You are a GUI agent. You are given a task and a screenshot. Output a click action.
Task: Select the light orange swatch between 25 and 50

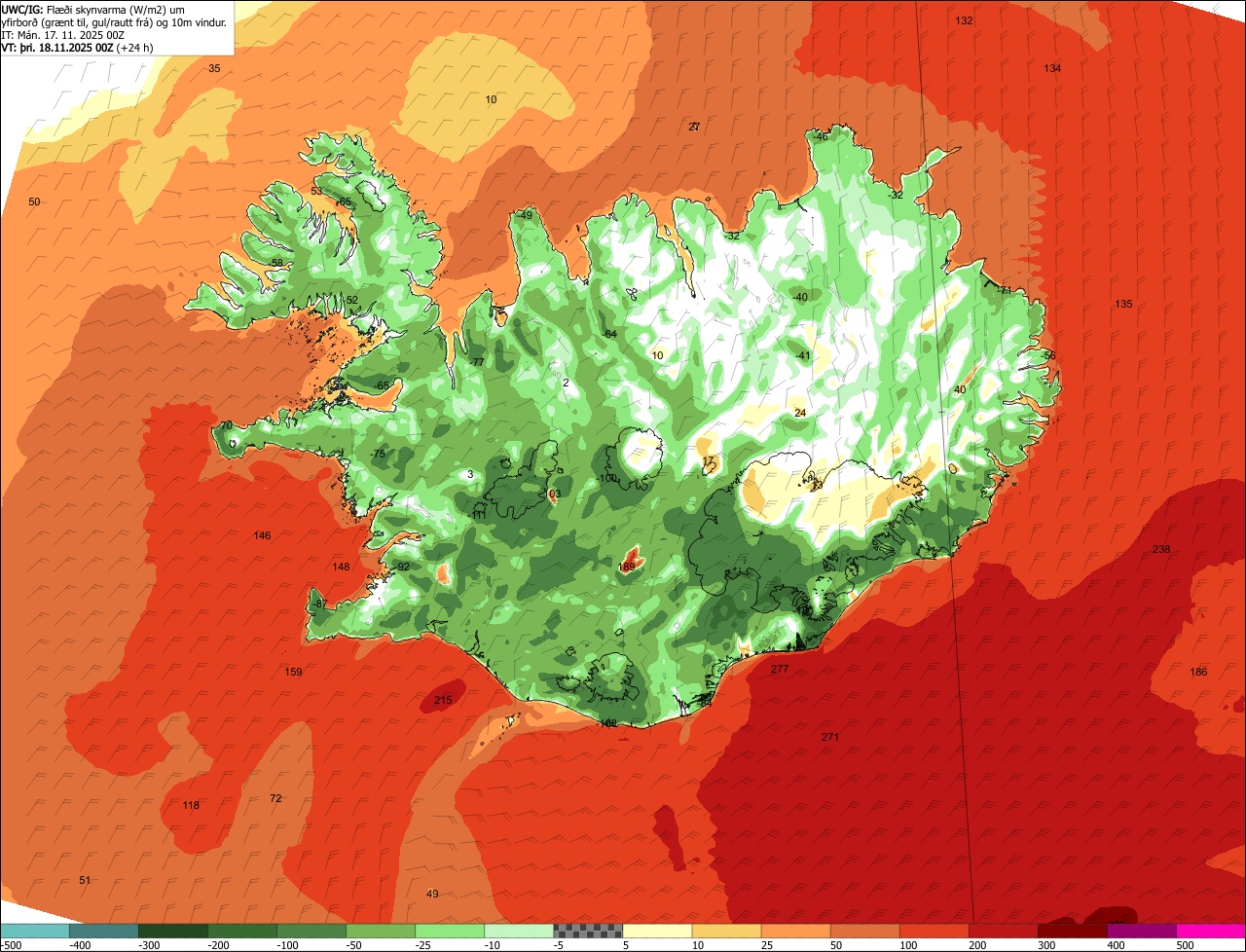coord(795,931)
